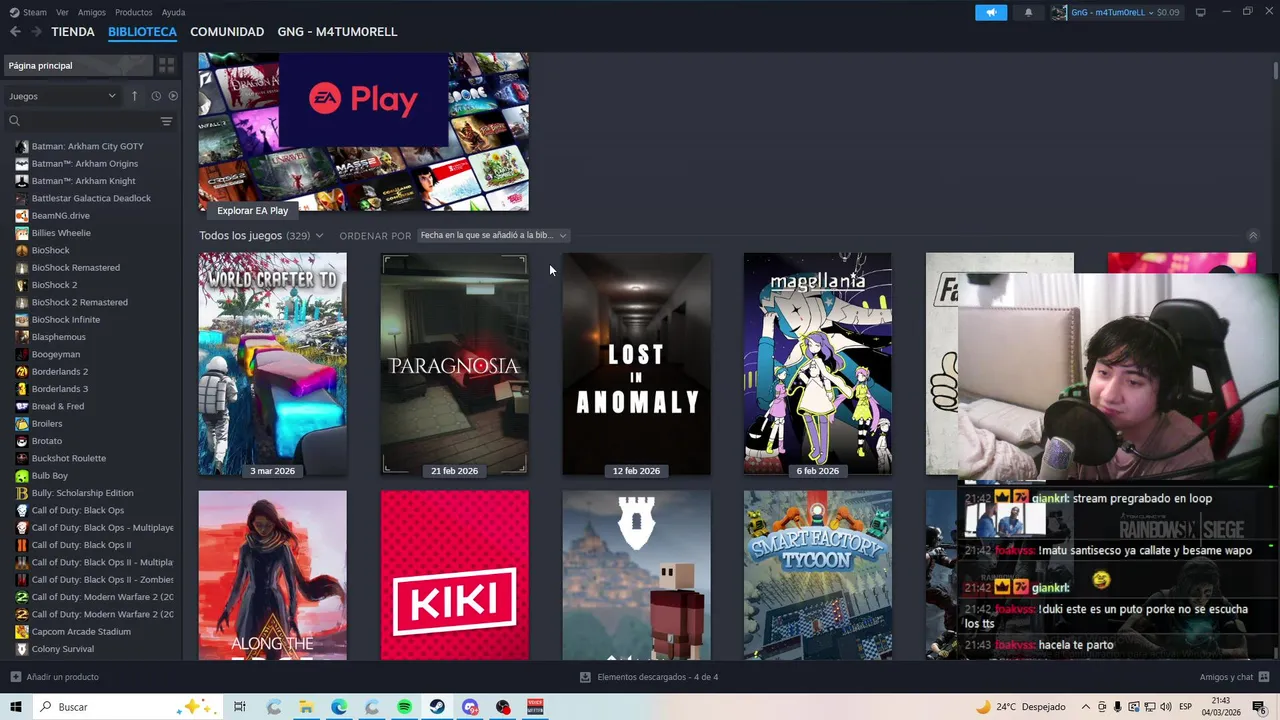Screen dimensions: 1280x720
Task: Toggle the ready-to-play filter icon
Action: tap(173, 96)
